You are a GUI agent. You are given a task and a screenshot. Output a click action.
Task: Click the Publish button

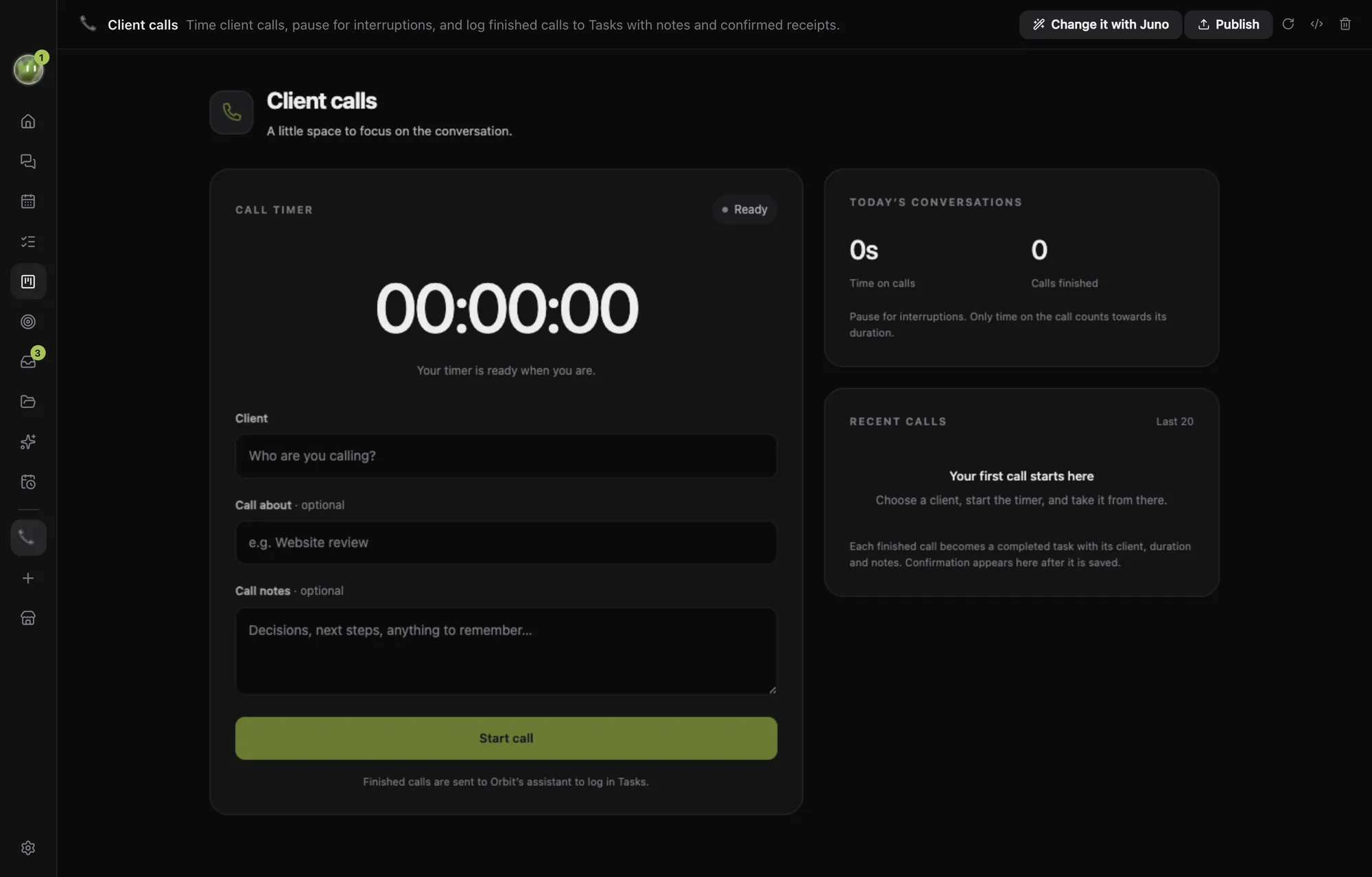pyautogui.click(x=1228, y=25)
